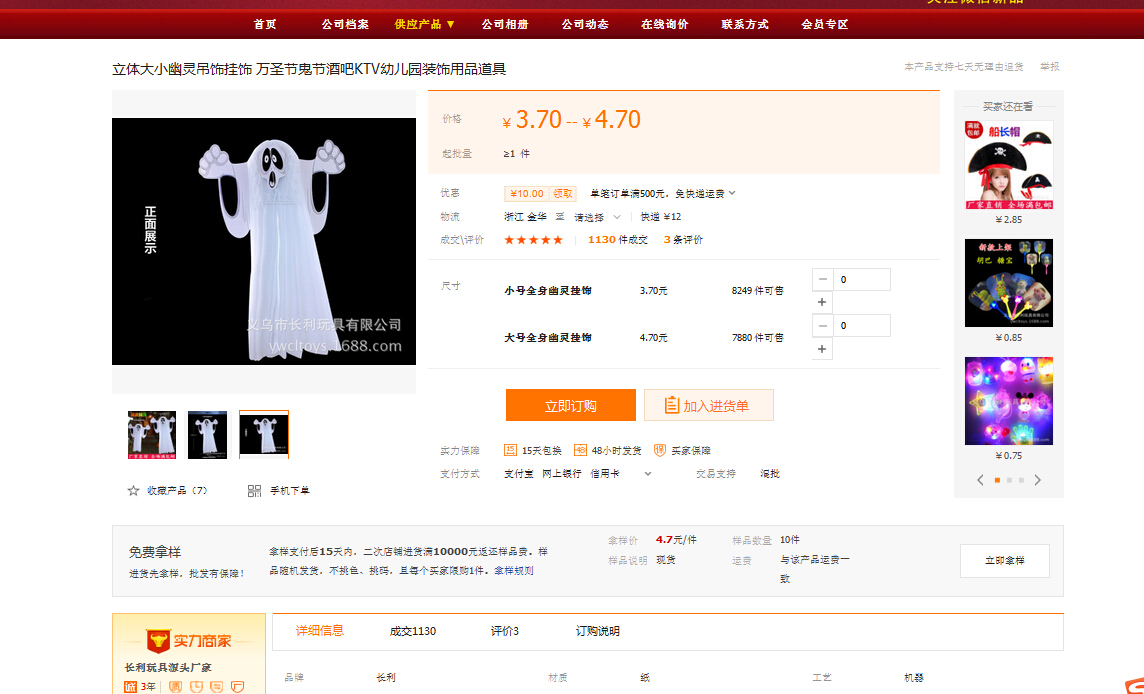Open the 供应产品 navigation menu
Image resolution: width=1144 pixels, height=694 pixels.
pos(424,24)
